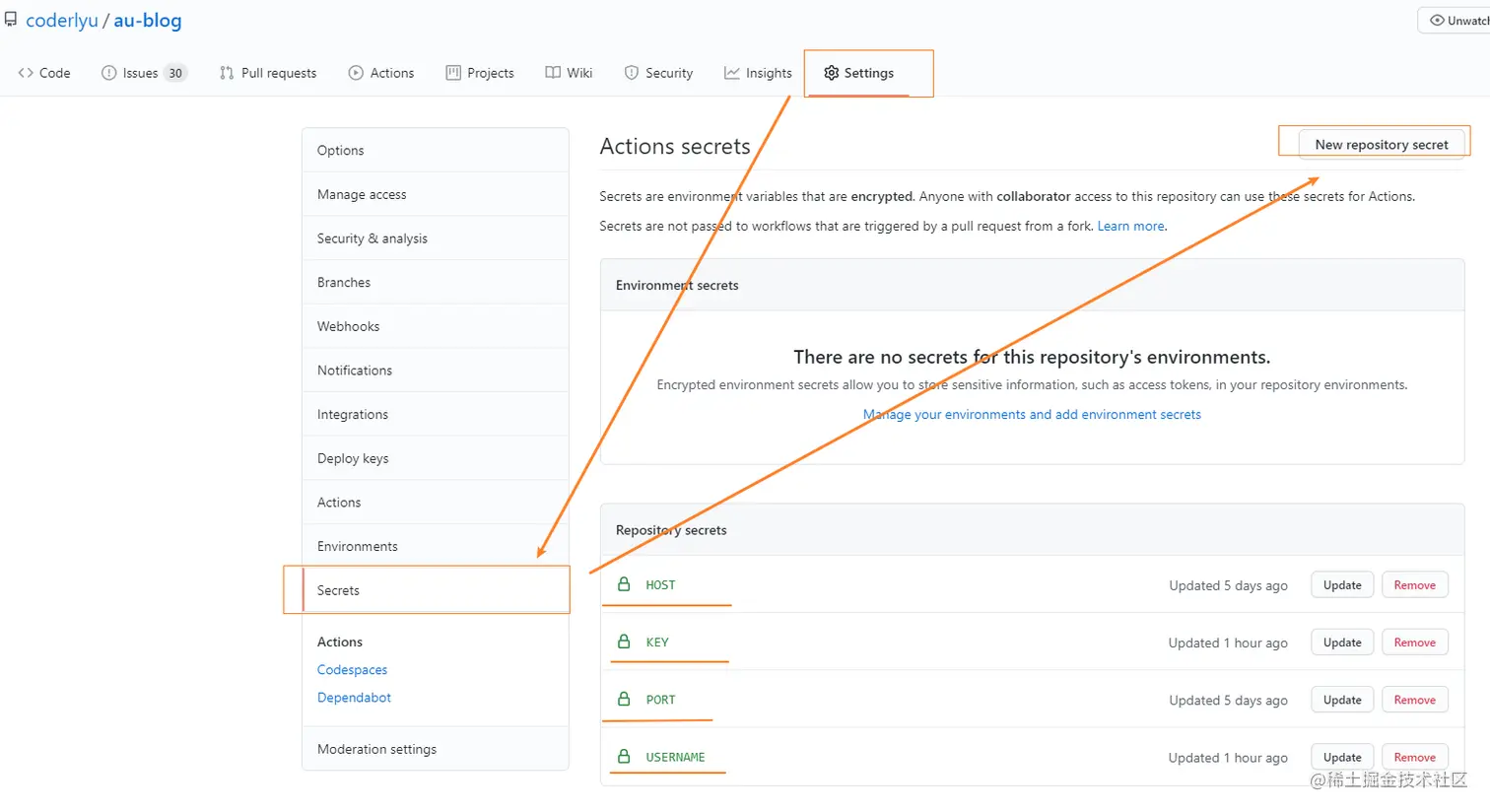Update the PORT secret
The image size is (1490, 812).
[1342, 700]
